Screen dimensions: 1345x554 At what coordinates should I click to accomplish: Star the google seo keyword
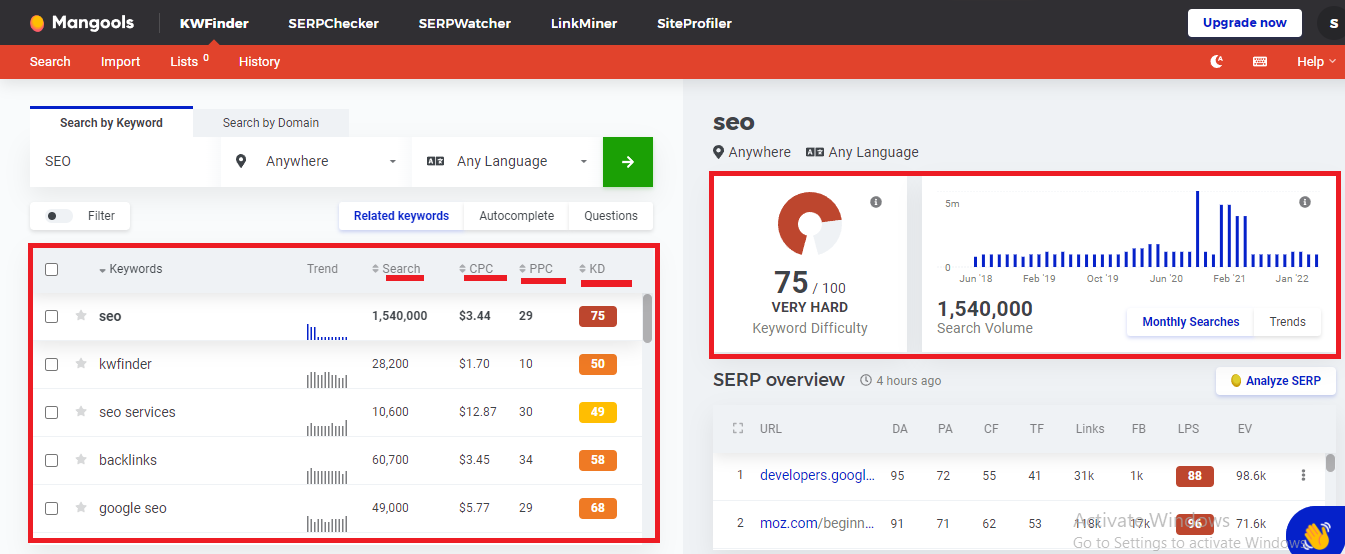81,508
